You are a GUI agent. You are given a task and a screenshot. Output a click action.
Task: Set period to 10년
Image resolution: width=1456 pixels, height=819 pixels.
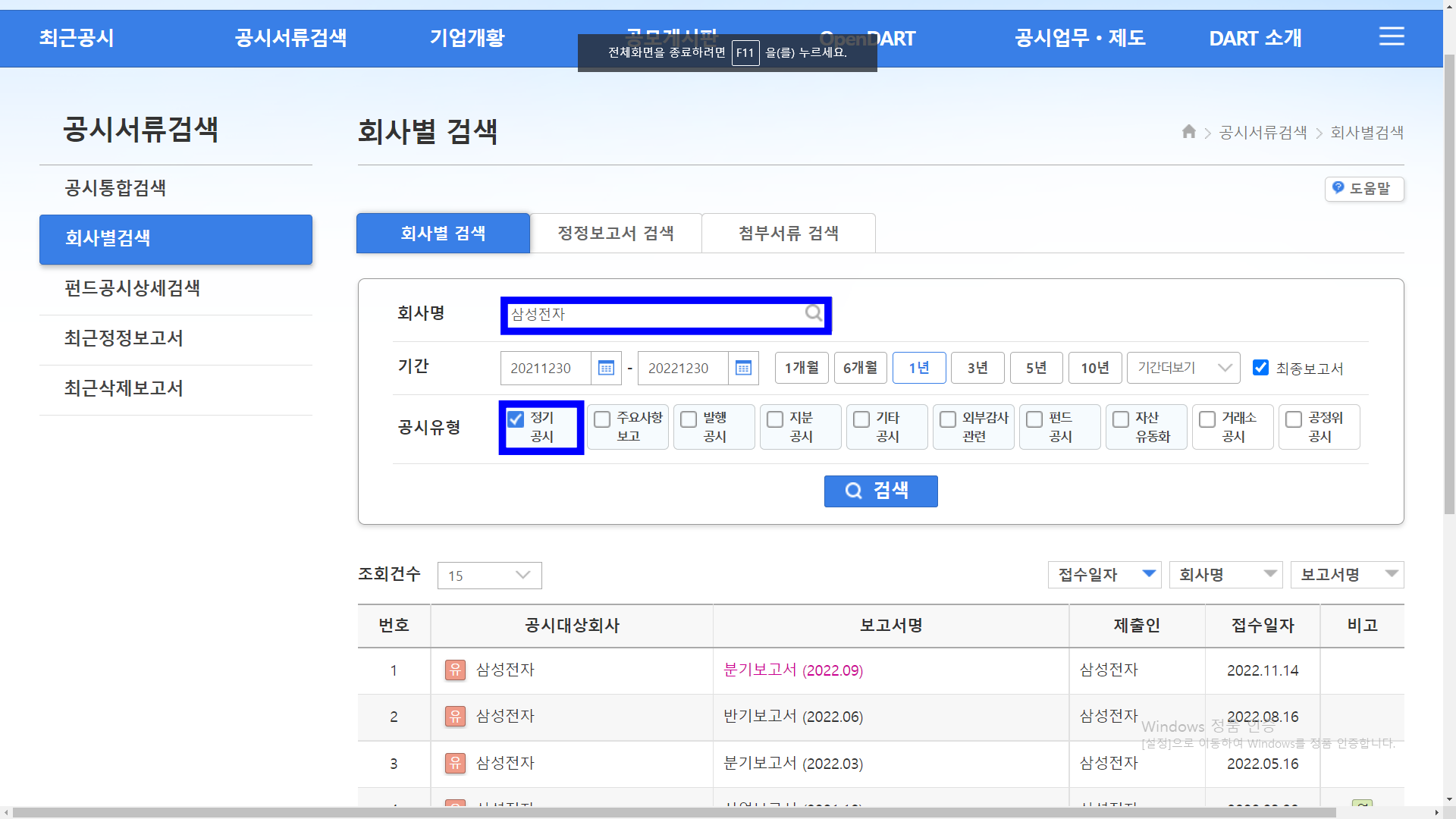pyautogui.click(x=1095, y=368)
